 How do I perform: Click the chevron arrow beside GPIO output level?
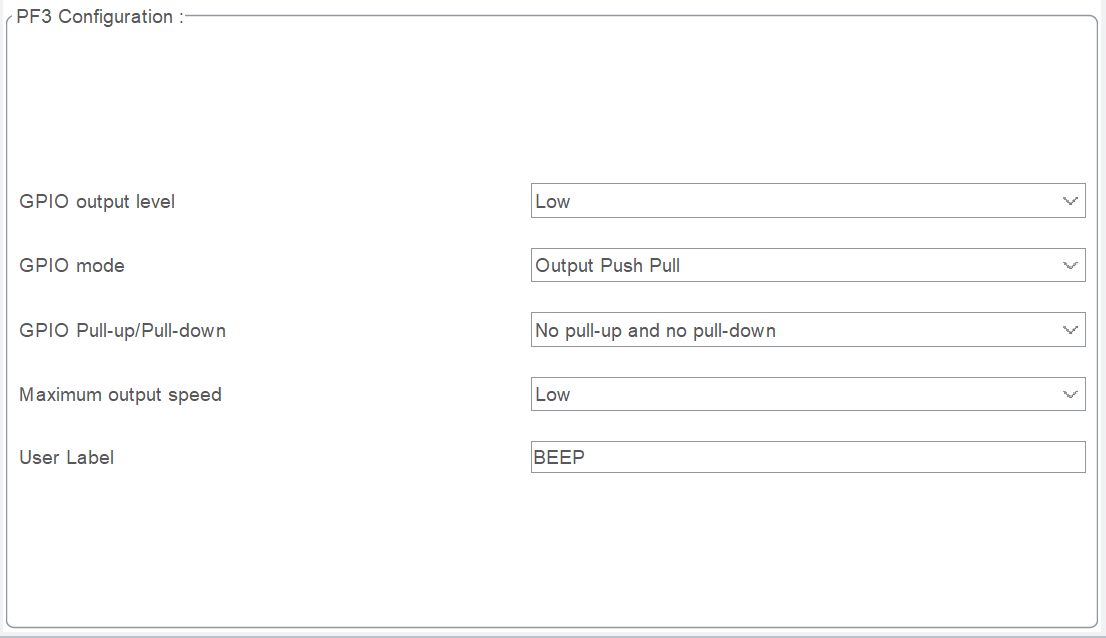[x=1070, y=201]
